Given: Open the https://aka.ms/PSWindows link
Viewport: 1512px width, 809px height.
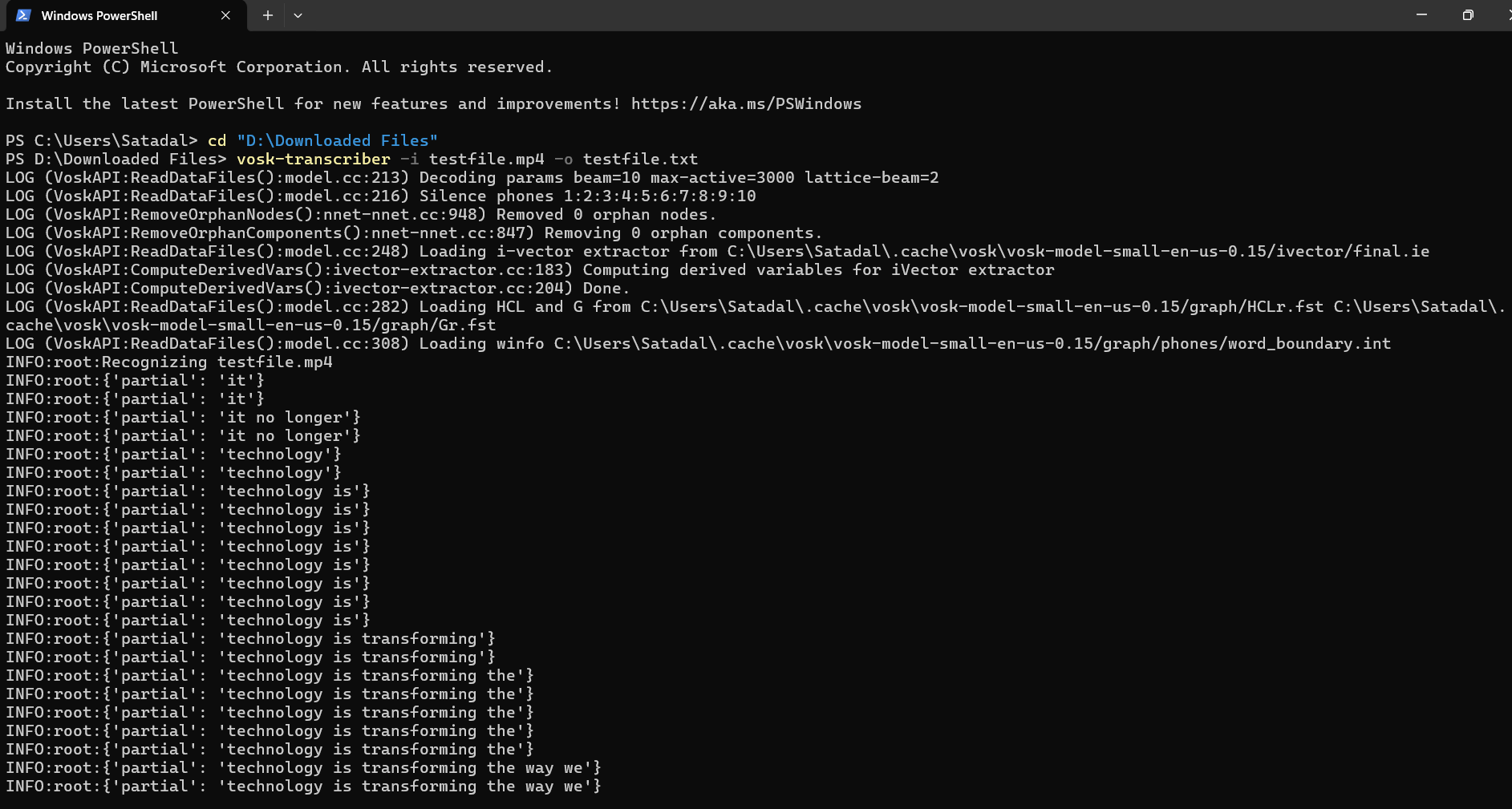Looking at the screenshot, I should coord(746,103).
